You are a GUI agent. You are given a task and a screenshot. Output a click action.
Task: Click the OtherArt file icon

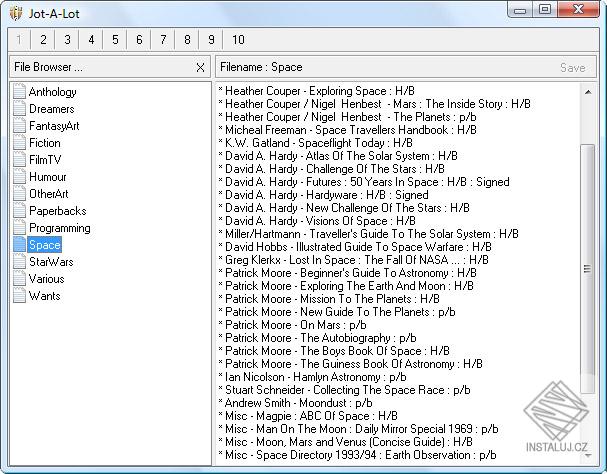(19, 194)
